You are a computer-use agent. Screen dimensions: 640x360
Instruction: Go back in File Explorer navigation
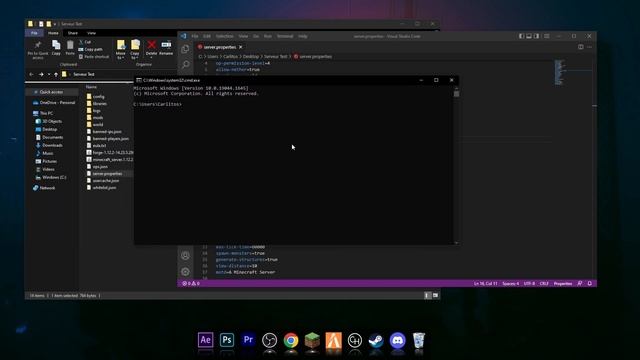(31, 74)
